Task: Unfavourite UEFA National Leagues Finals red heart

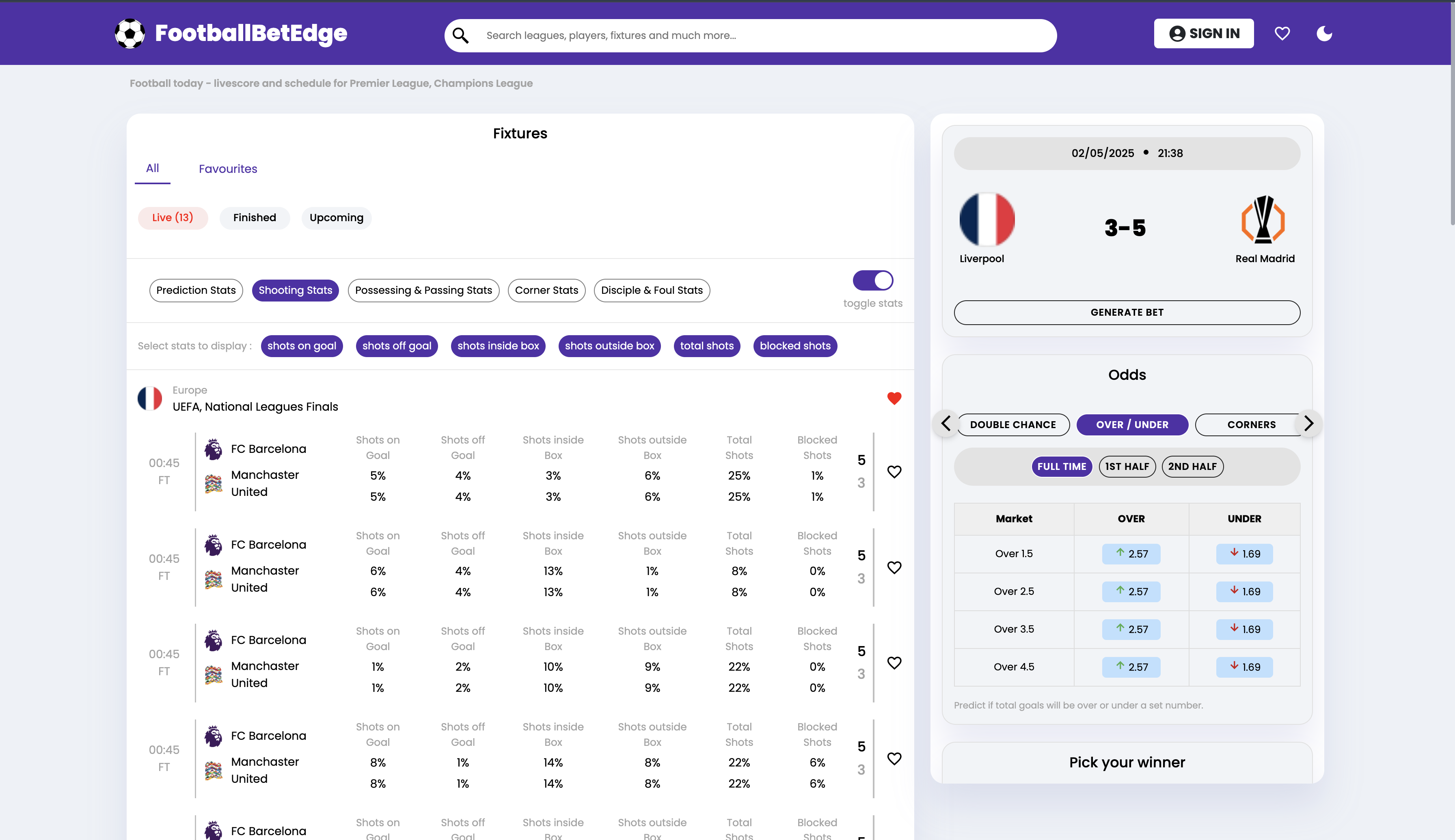Action: point(894,398)
